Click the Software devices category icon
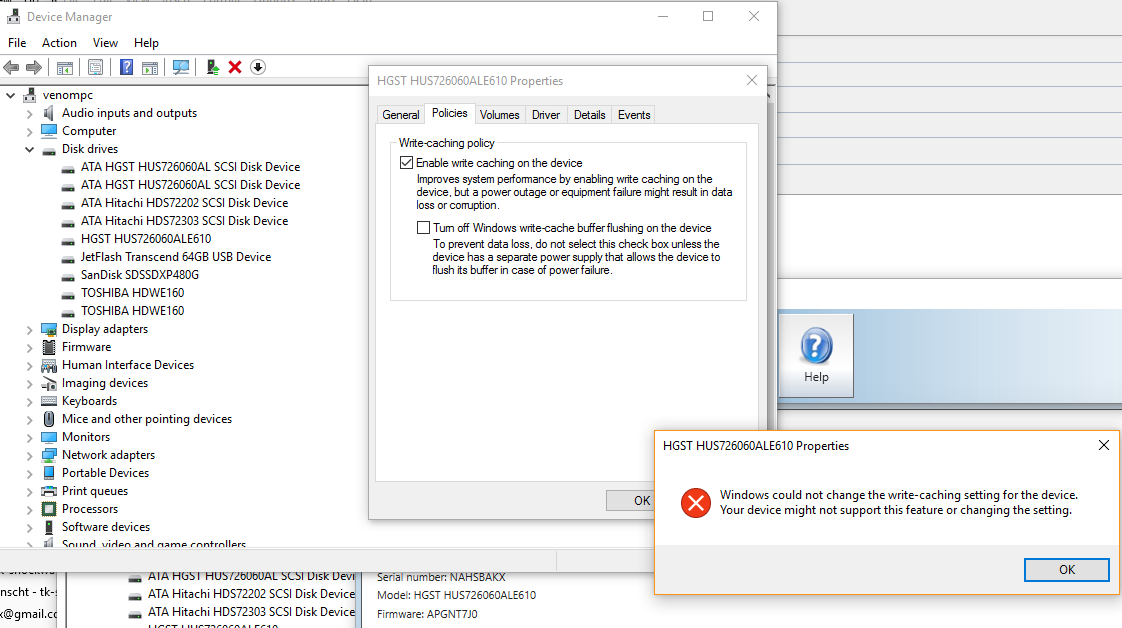The image size is (1122, 628). (x=49, y=527)
